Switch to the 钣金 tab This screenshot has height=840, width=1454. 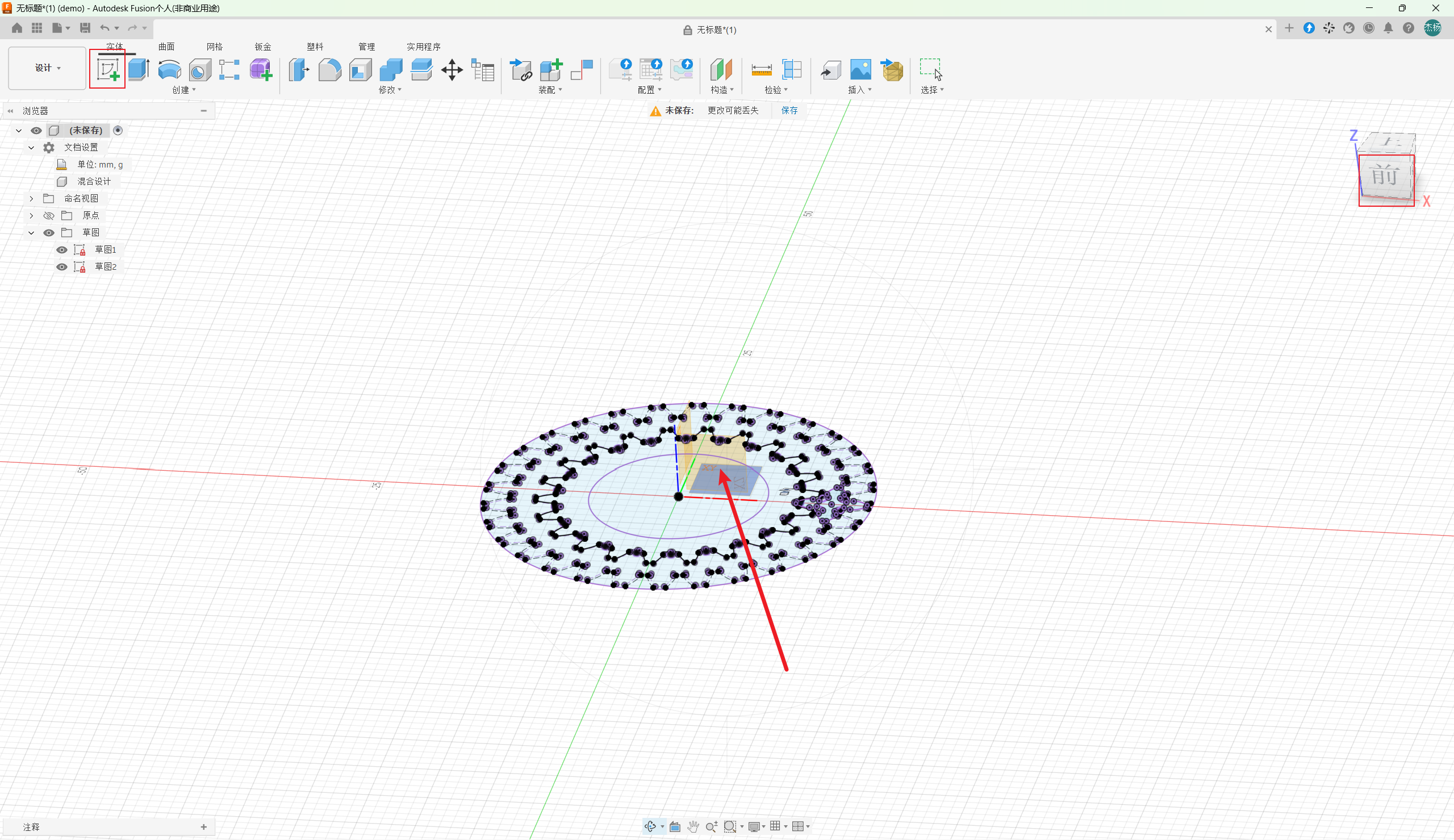pos(263,47)
